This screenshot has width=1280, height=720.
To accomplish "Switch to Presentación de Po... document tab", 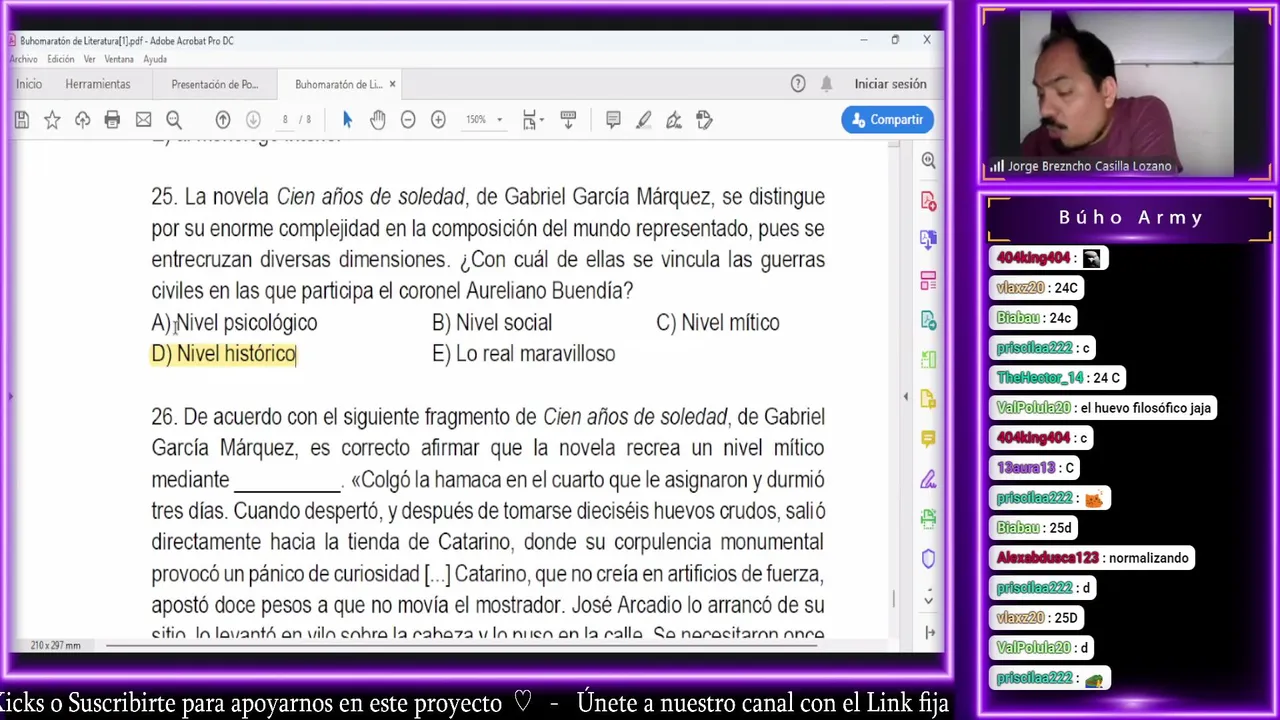I will click(214, 84).
